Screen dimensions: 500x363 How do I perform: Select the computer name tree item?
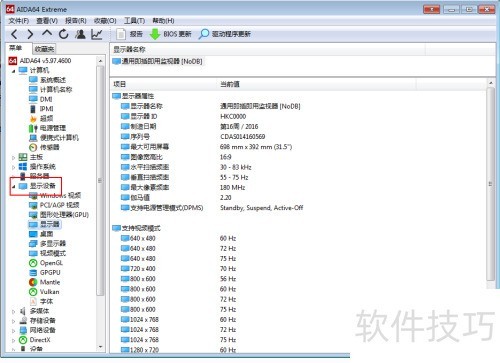(56, 90)
